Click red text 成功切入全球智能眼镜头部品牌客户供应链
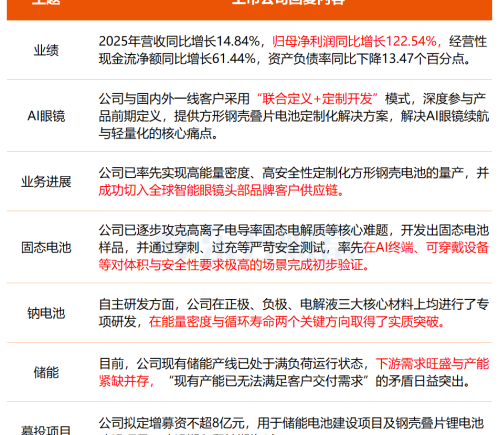Viewport: 499px width, 435px height. pyautogui.click(x=218, y=190)
